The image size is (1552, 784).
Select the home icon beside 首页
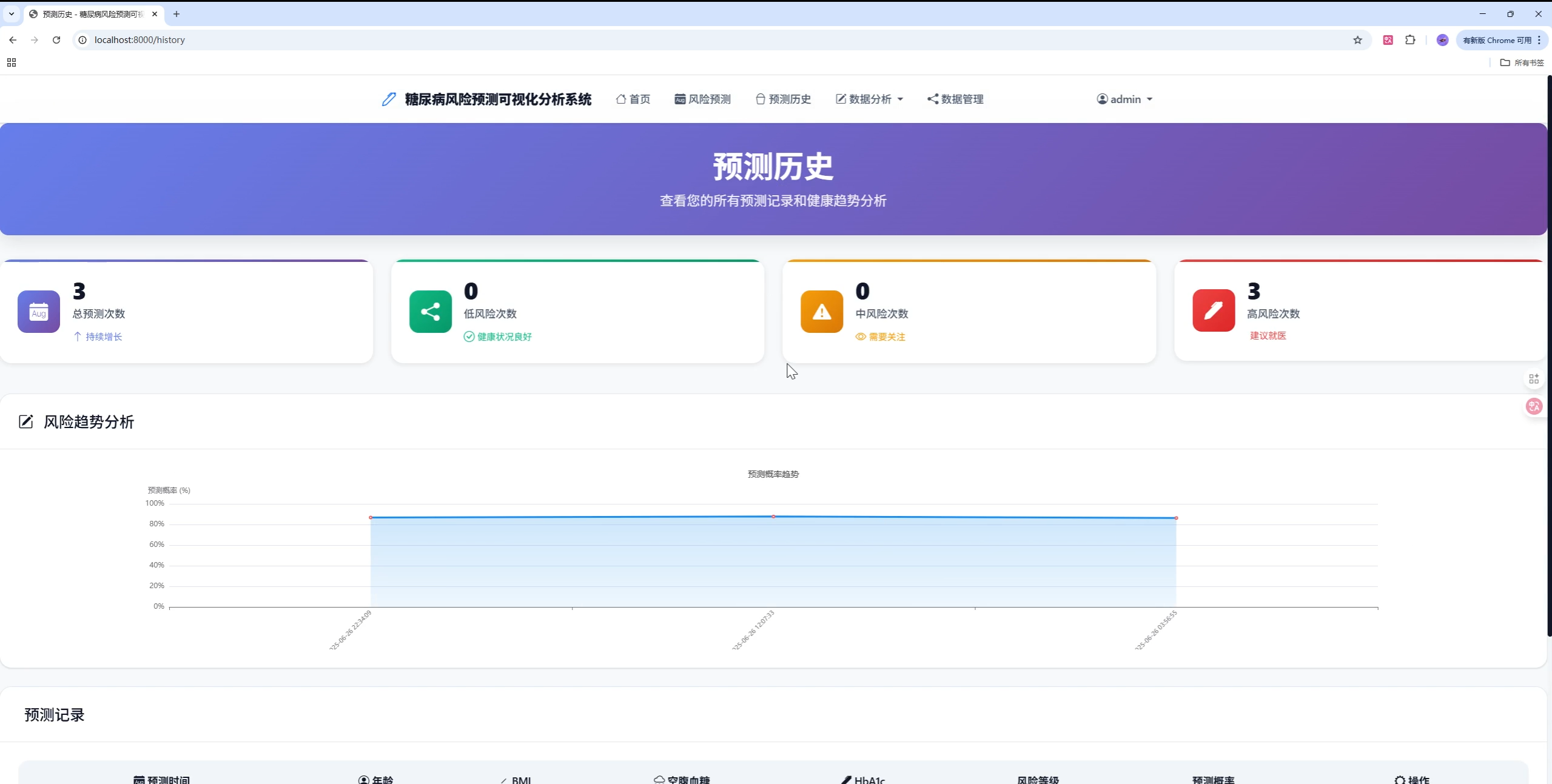click(x=620, y=99)
